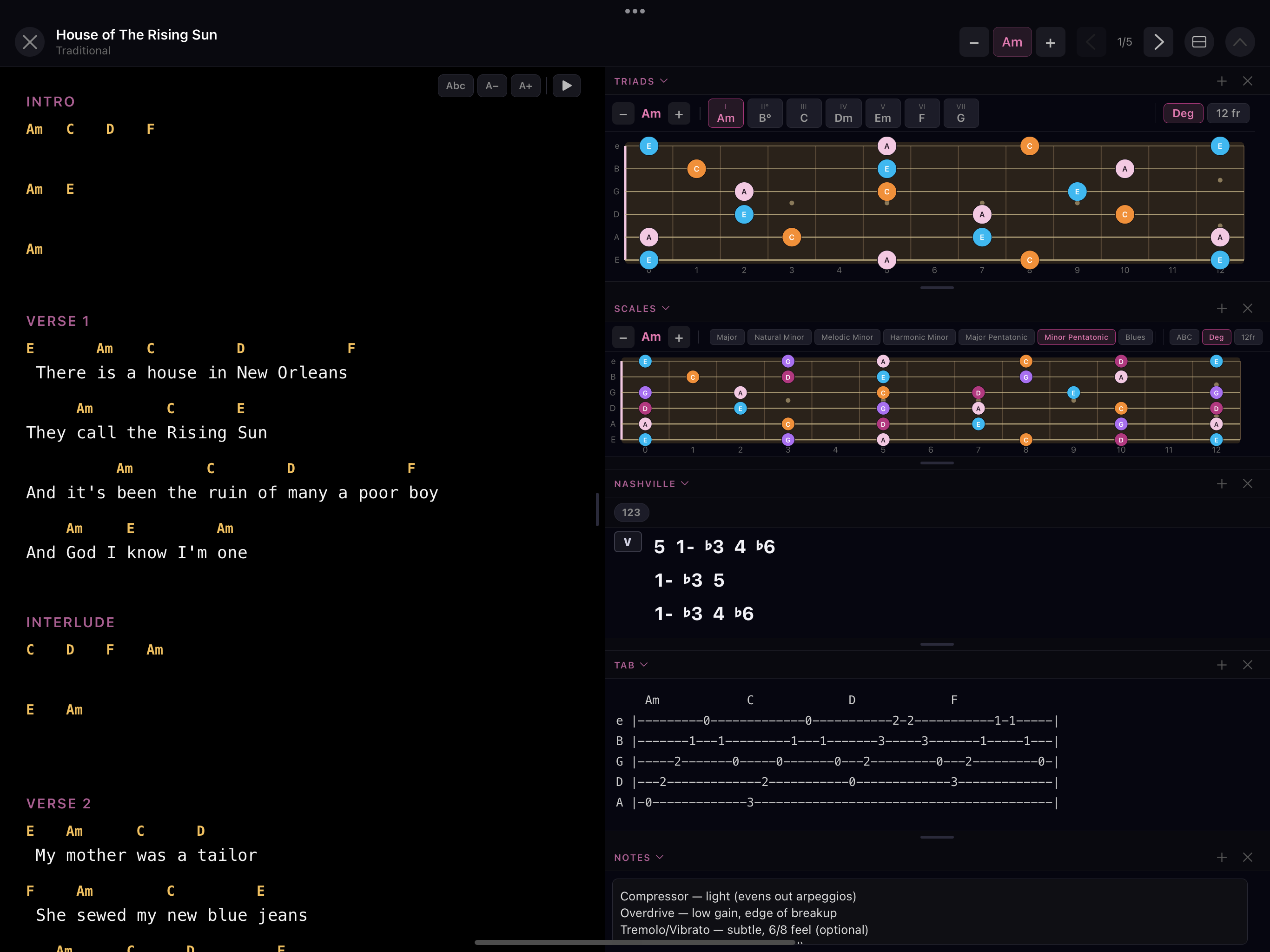Toggle Deg display in Triads panel
This screenshot has width=1270, height=952.
click(x=1184, y=113)
